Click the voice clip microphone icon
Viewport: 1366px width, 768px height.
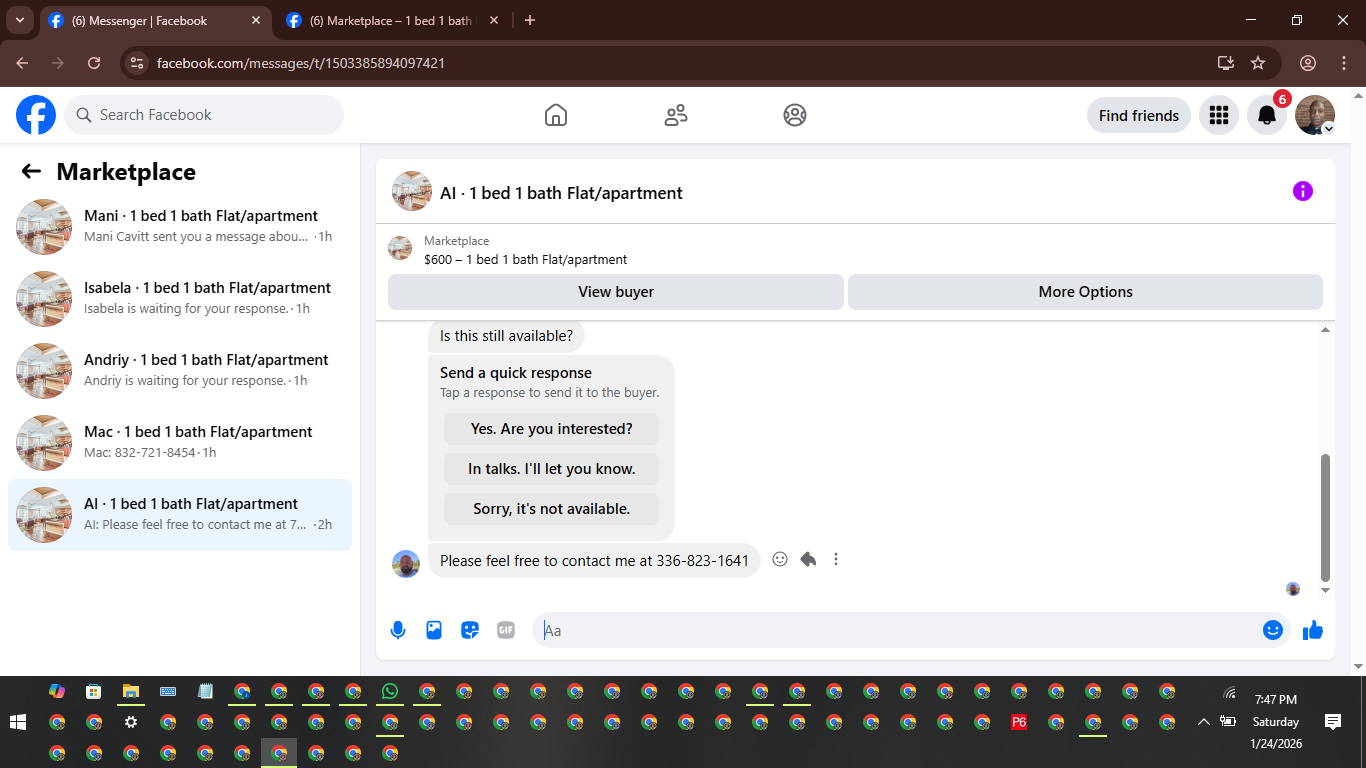click(398, 630)
